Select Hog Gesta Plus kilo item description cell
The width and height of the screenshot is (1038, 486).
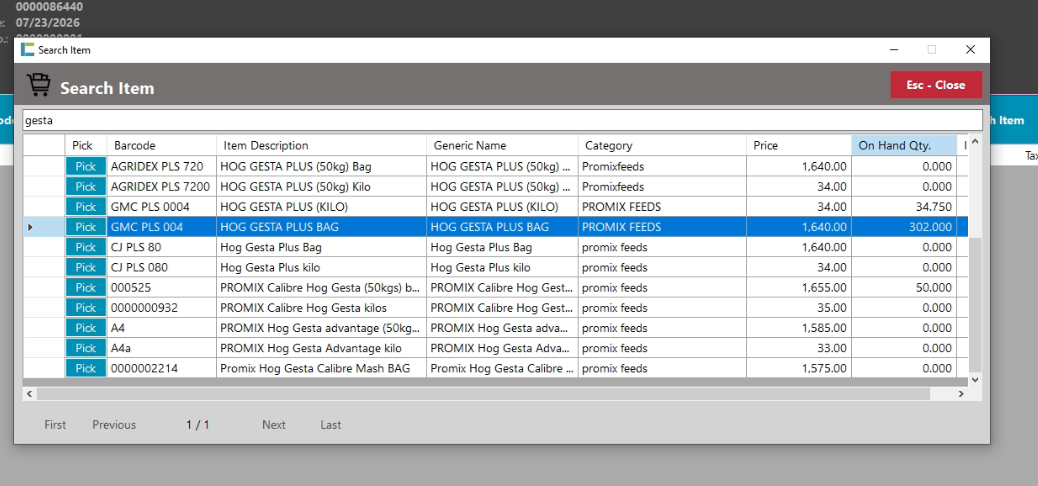tap(321, 267)
